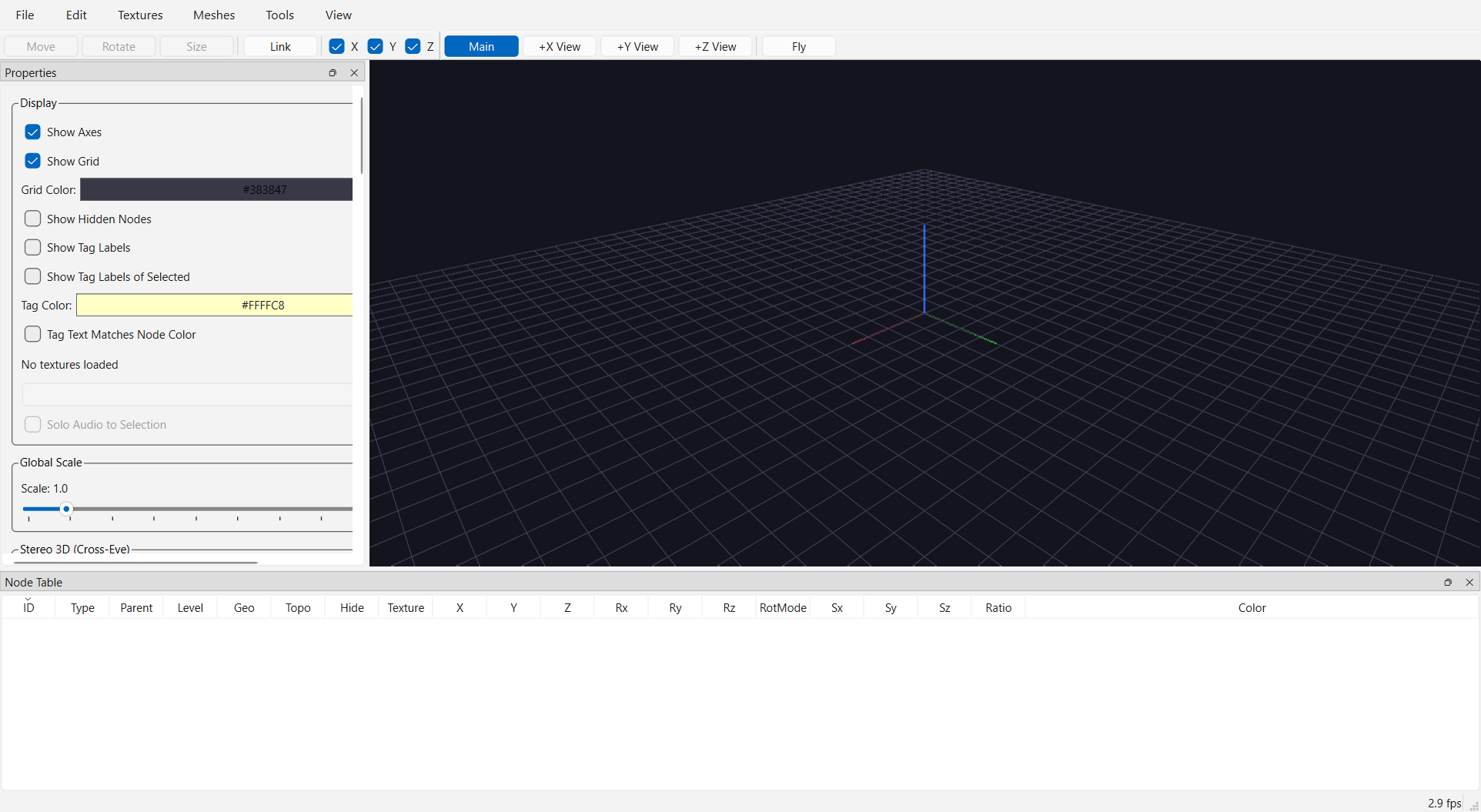
Task: Activate Fly camera mode
Action: pos(799,46)
